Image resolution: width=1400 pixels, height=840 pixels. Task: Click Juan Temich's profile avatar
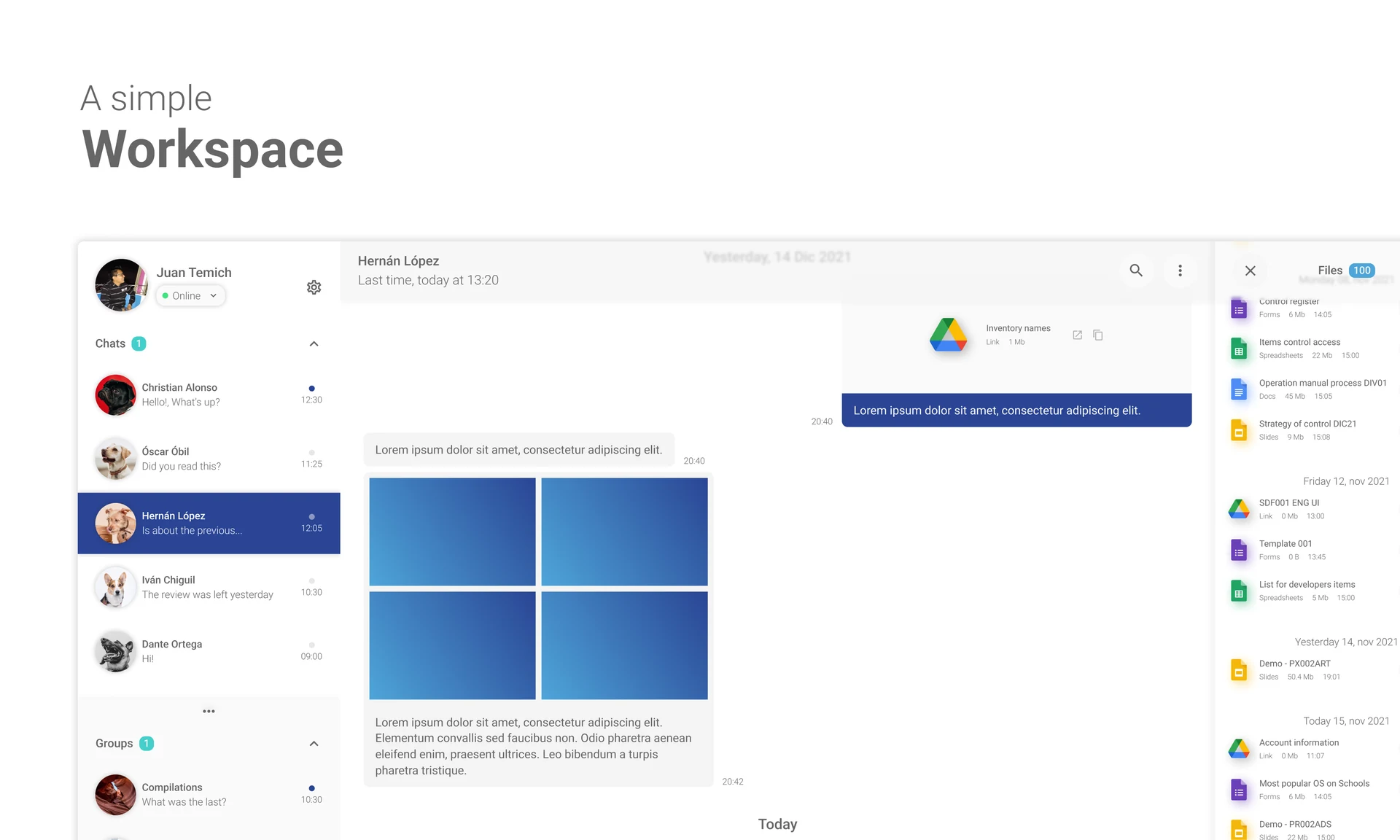(x=121, y=285)
